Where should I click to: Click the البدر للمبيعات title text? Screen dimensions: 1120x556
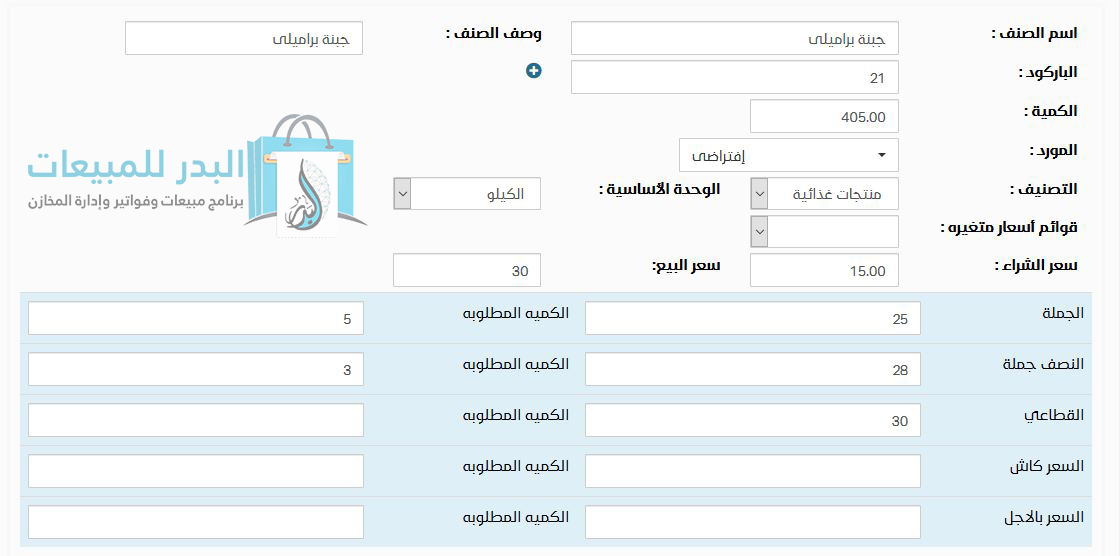[136, 167]
